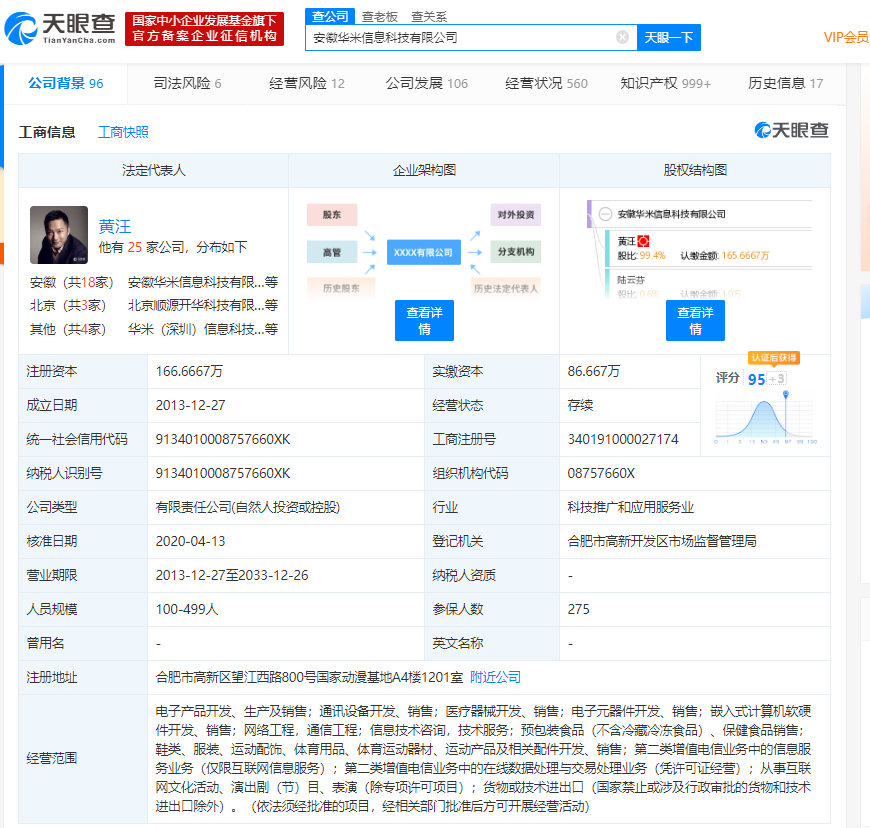Click 查看详情 under 股权结构图
The height and width of the screenshot is (828, 870).
695,320
